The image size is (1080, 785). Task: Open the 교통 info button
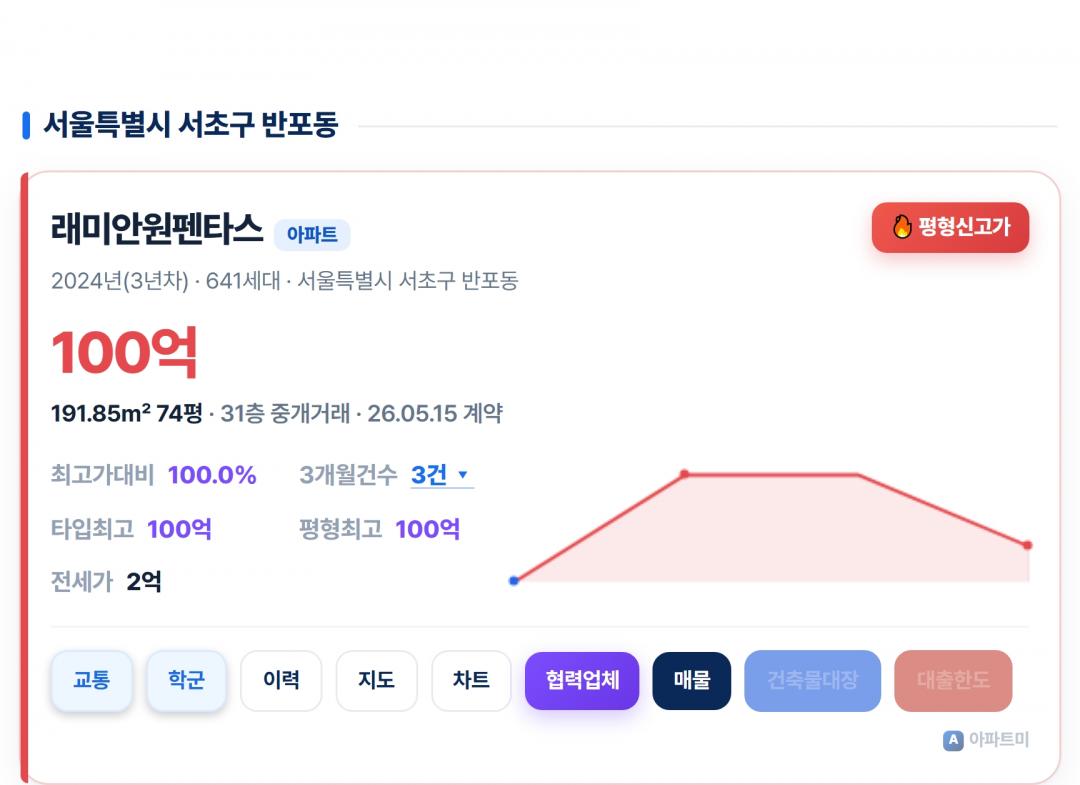tap(92, 680)
